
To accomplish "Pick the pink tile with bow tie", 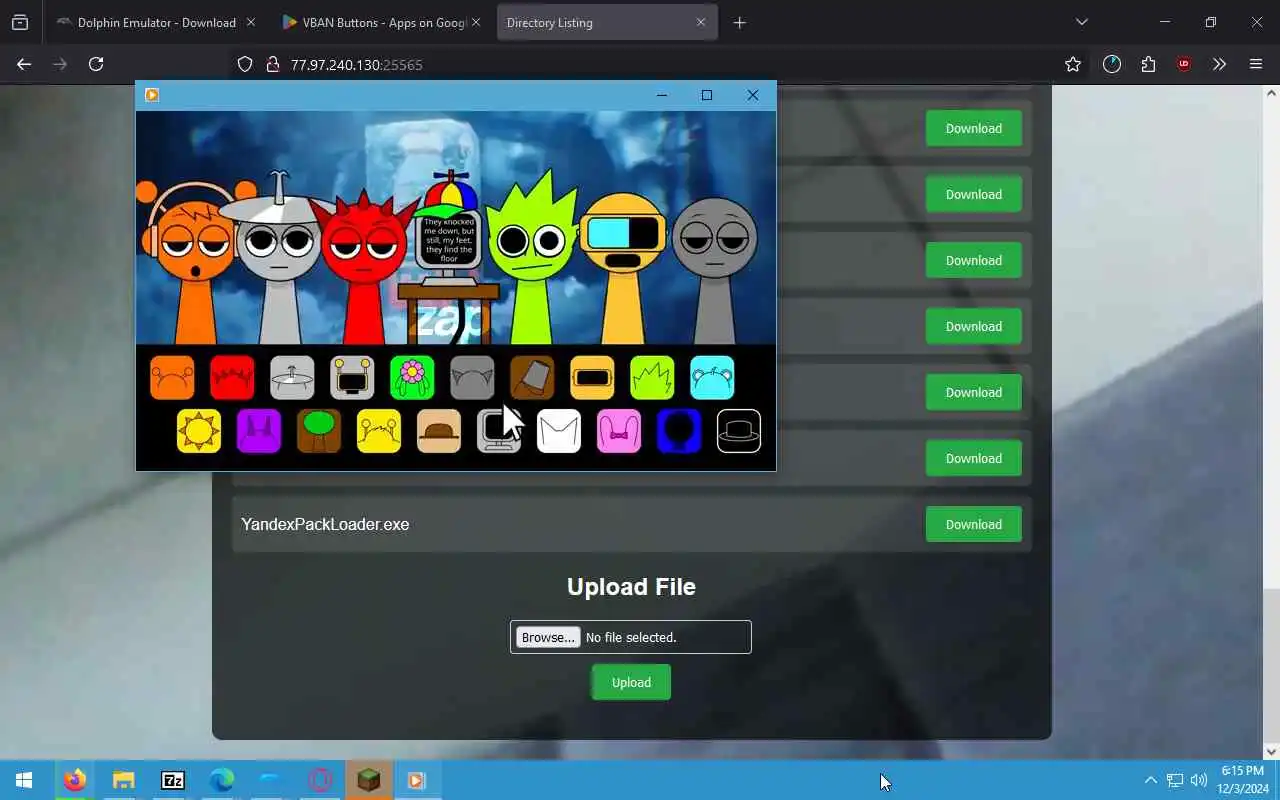I will (x=619, y=431).
